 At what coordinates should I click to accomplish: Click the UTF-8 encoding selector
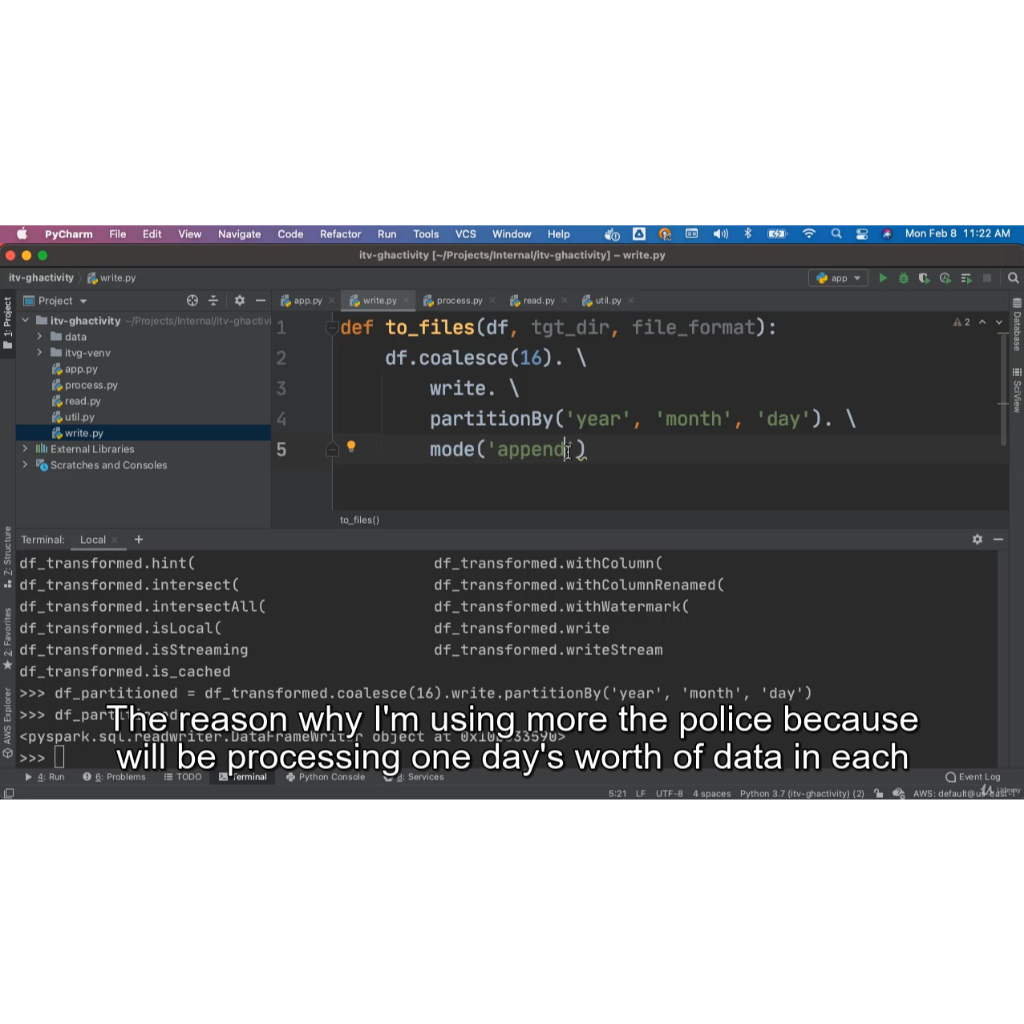[x=669, y=793]
